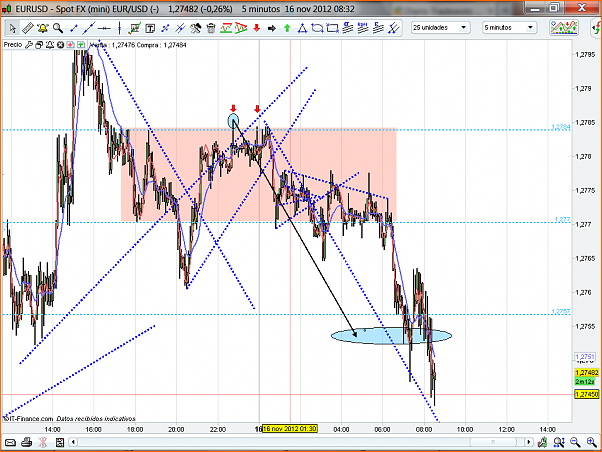602x452 pixels.
Task: Select the horizontal line tool
Action: [104, 28]
